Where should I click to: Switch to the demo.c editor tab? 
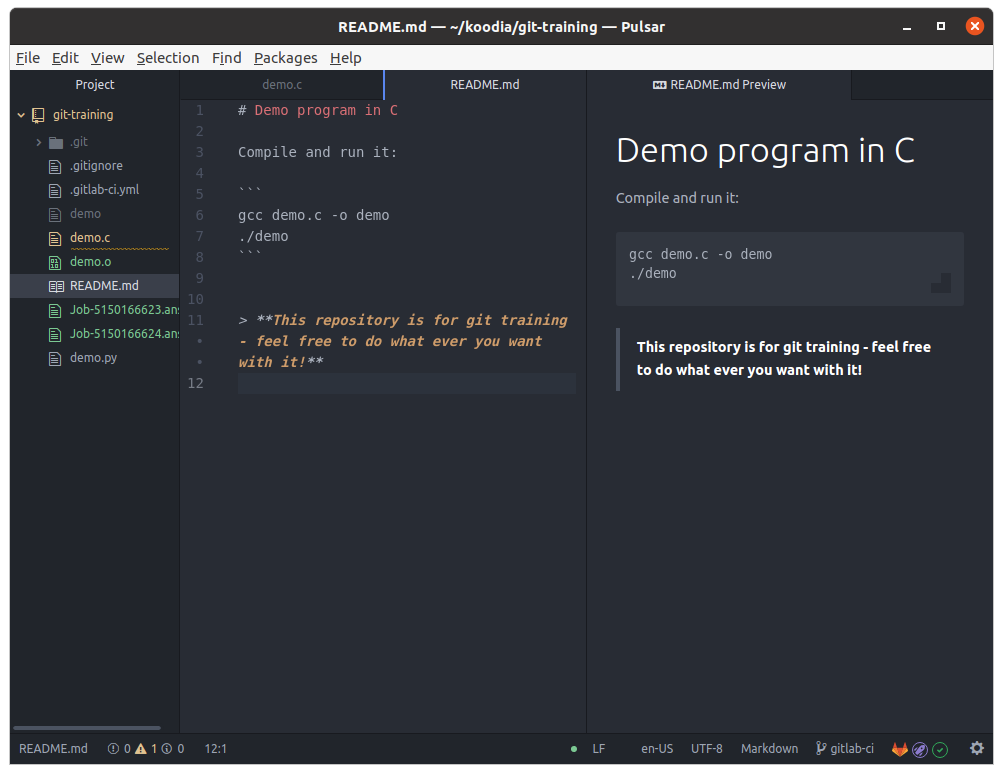pos(282,84)
